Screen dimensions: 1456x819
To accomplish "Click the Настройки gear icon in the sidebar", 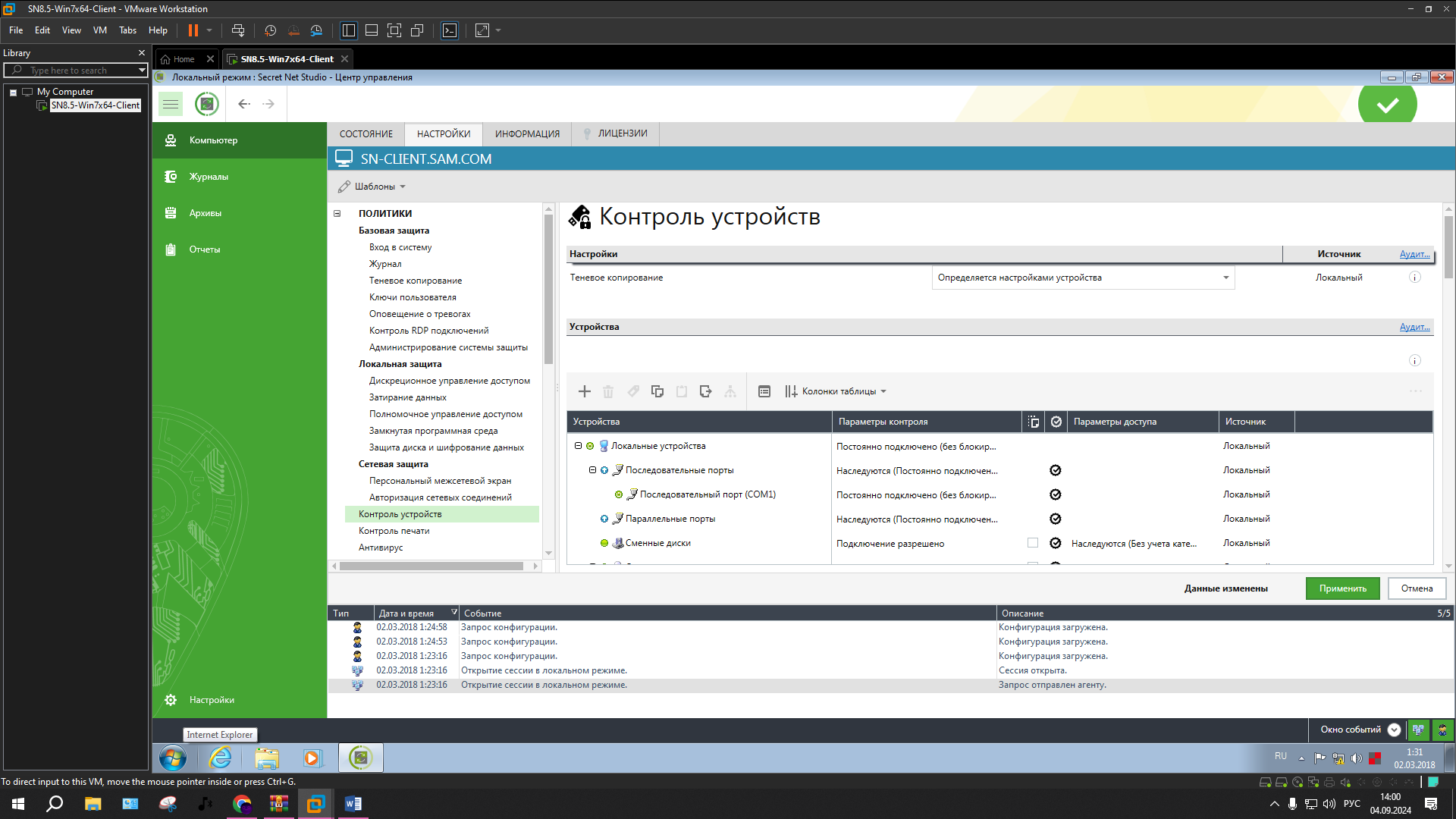I will [x=171, y=700].
